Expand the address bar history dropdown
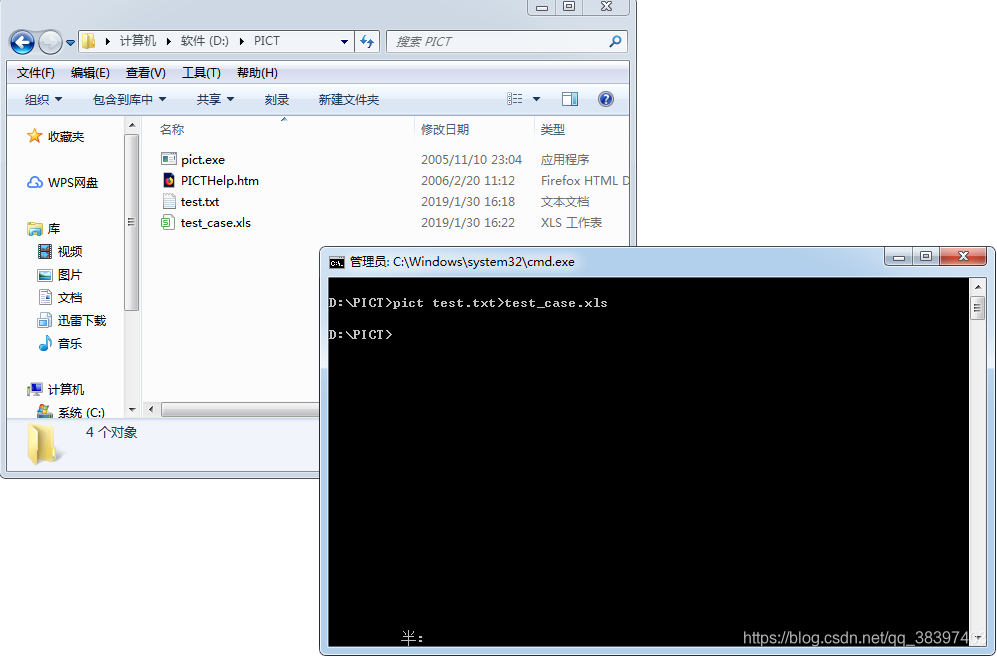Viewport: 997px width, 657px height. point(344,42)
